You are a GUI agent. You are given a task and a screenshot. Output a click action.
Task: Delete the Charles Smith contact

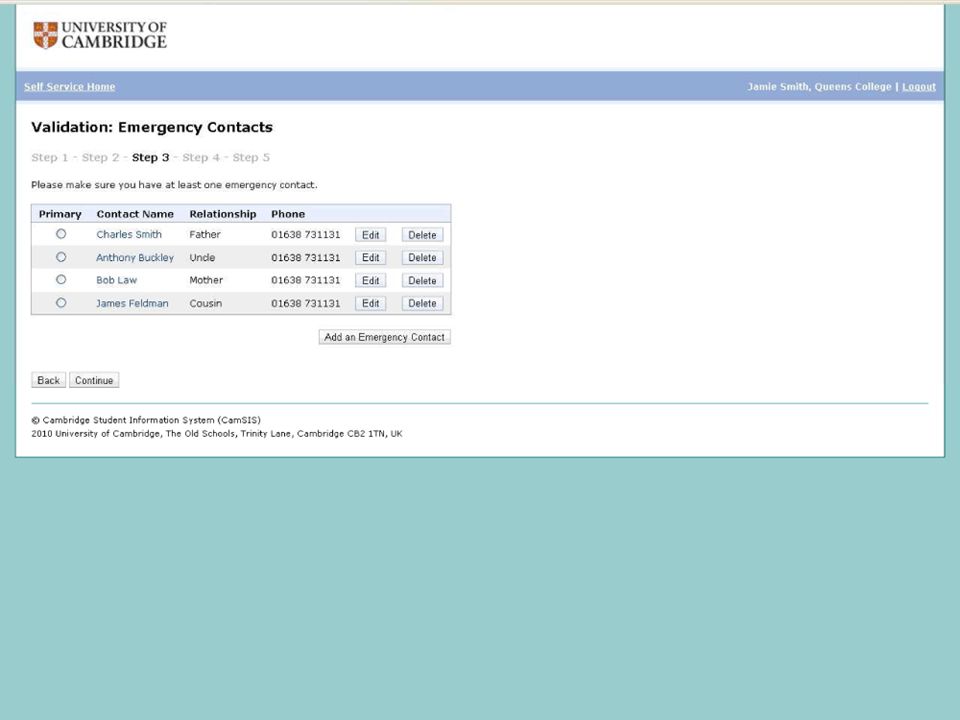pos(422,235)
